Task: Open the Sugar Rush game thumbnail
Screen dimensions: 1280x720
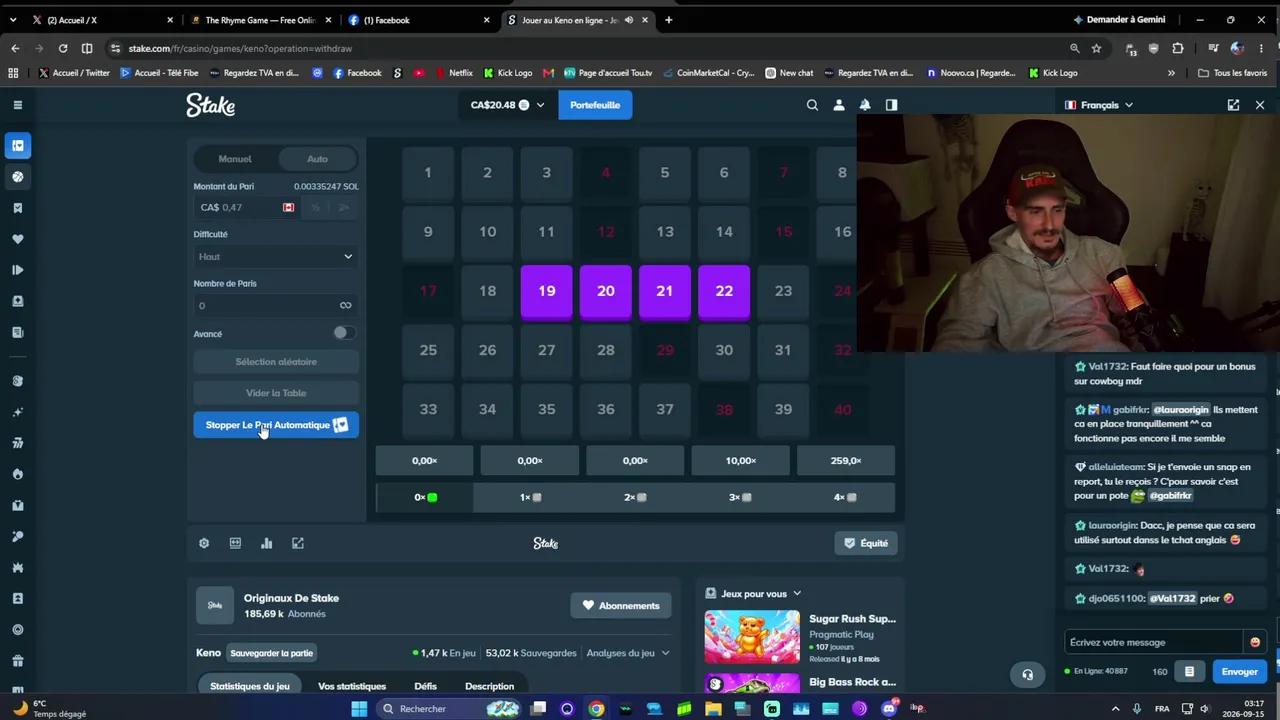Action: [752, 636]
